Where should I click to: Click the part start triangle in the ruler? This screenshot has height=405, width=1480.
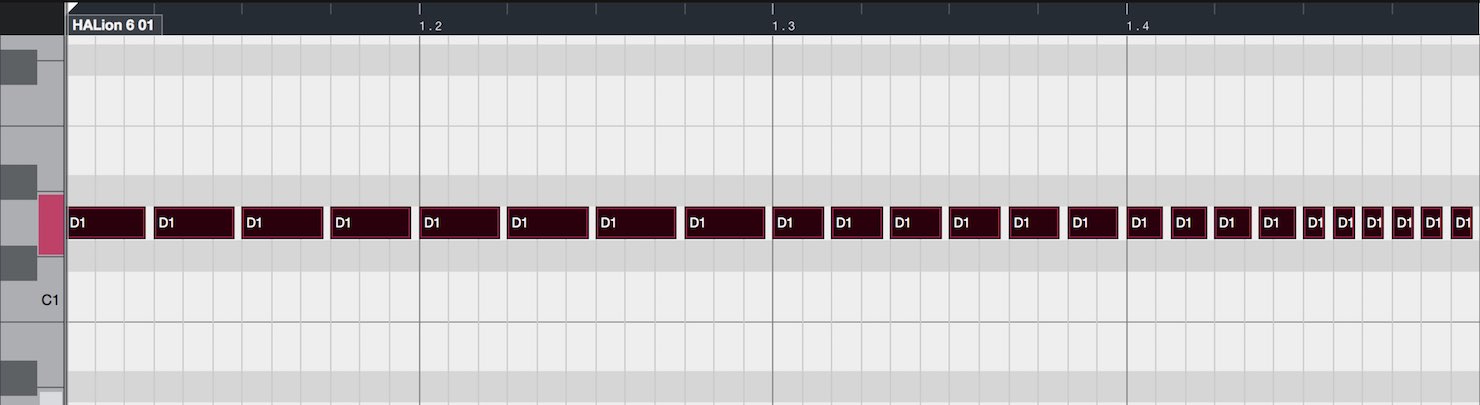pyautogui.click(x=71, y=8)
